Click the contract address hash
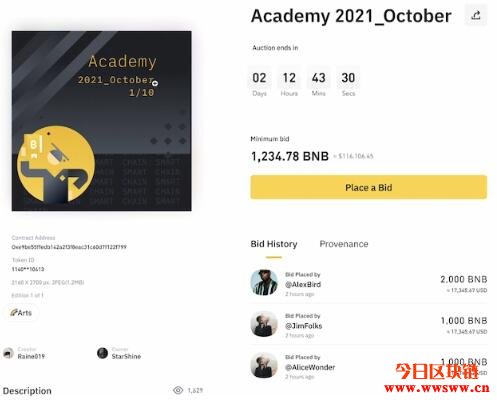The width and height of the screenshot is (497, 400). coord(69,247)
